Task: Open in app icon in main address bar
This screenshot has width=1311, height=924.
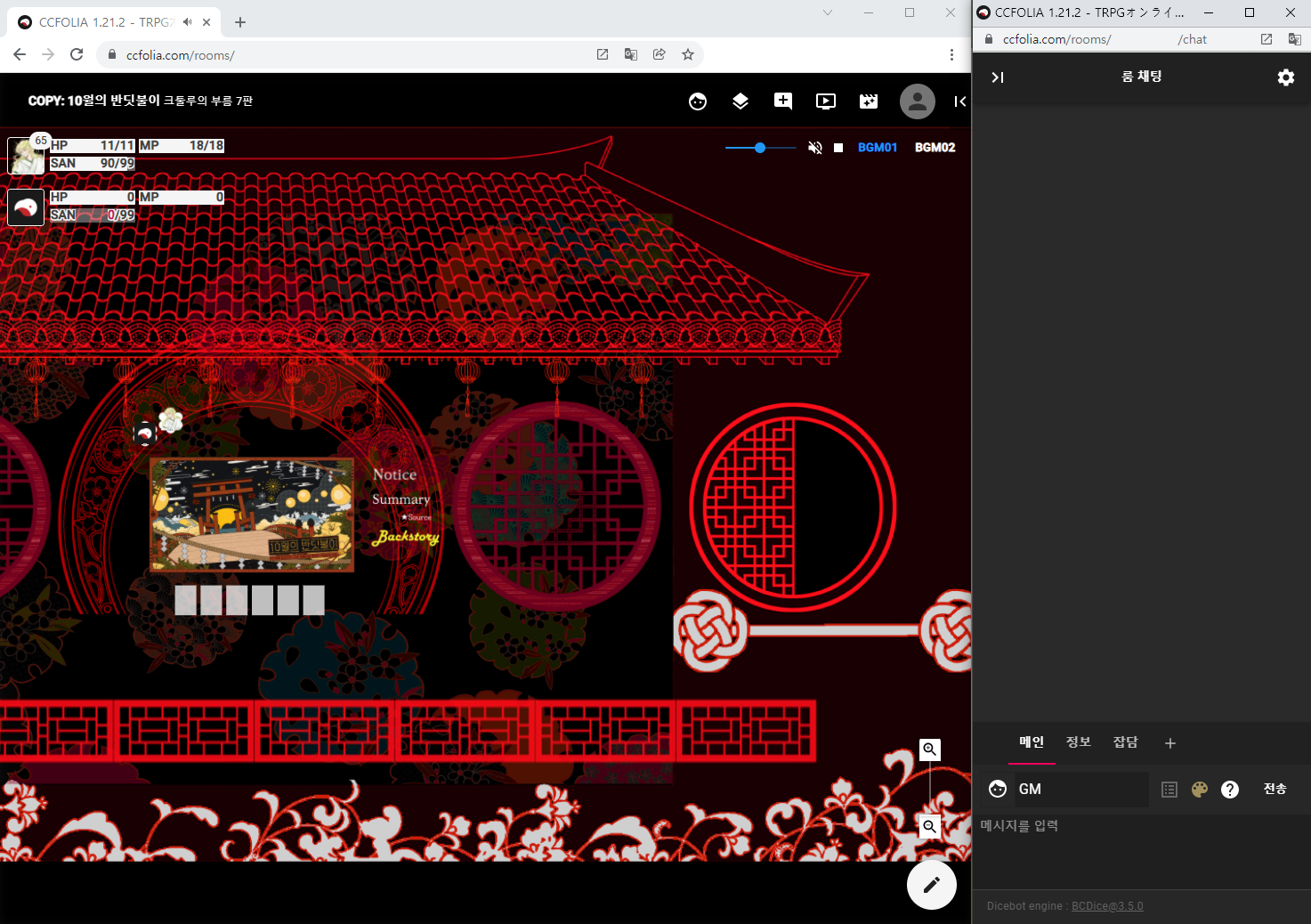Action: [603, 54]
